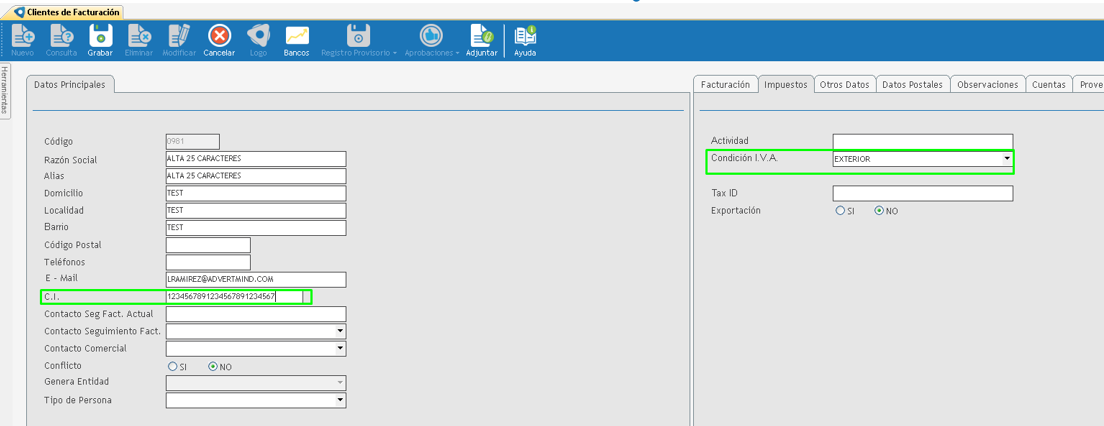
Task: Click the Consulta toolbar icon
Action: click(x=61, y=39)
